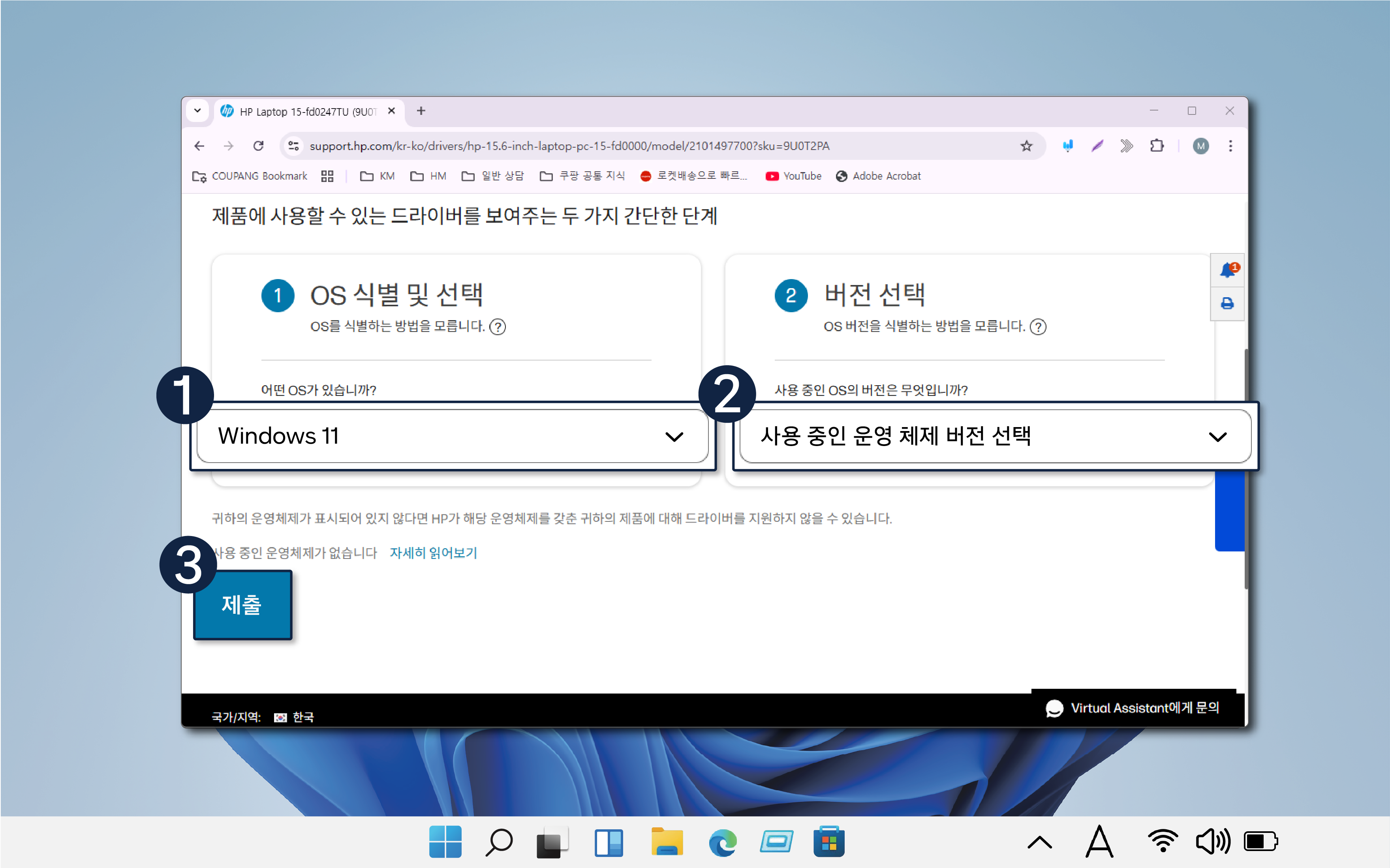Click the OS version help question mark
The image size is (1390, 868).
pos(1038,327)
